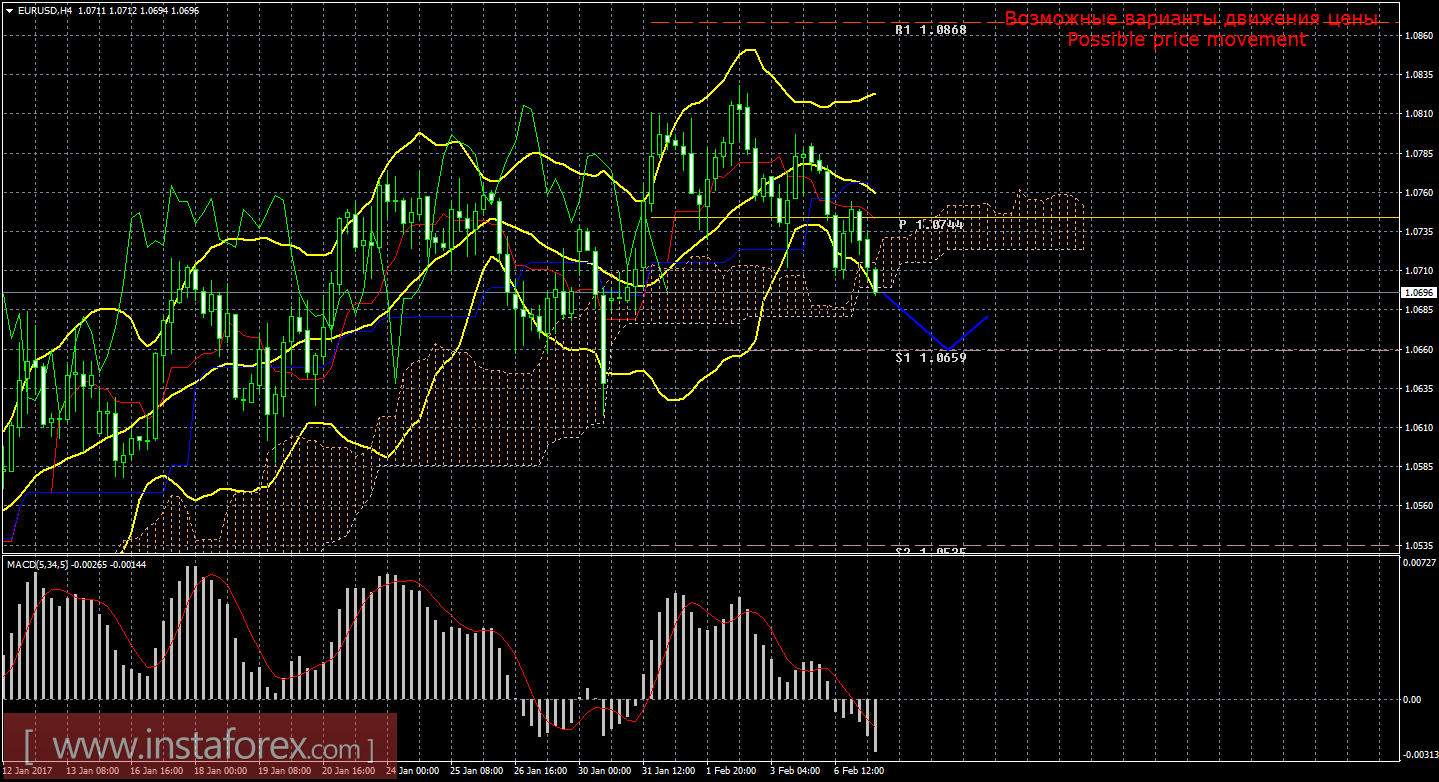Click the S1 1.0659 support label
This screenshot has height=782, width=1439.
(x=931, y=356)
